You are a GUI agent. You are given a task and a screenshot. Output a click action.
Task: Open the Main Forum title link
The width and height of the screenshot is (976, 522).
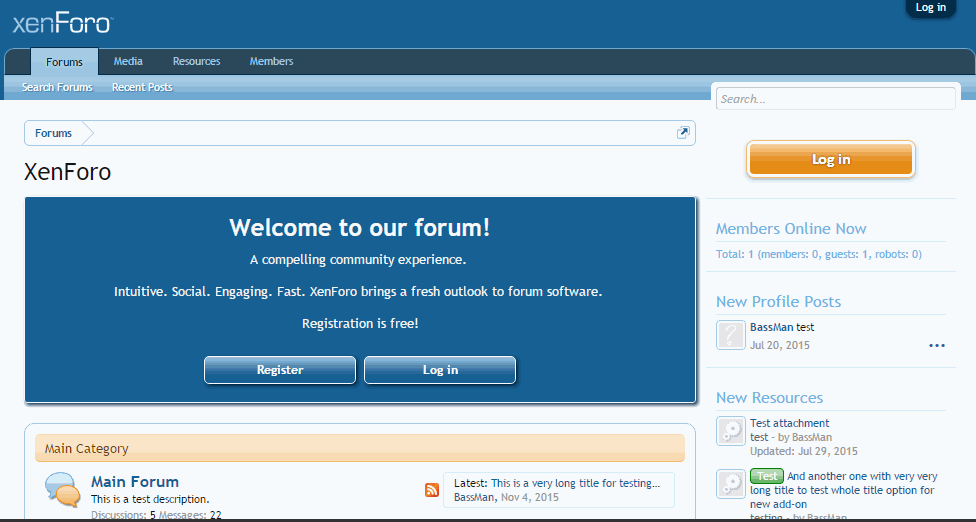tap(135, 482)
